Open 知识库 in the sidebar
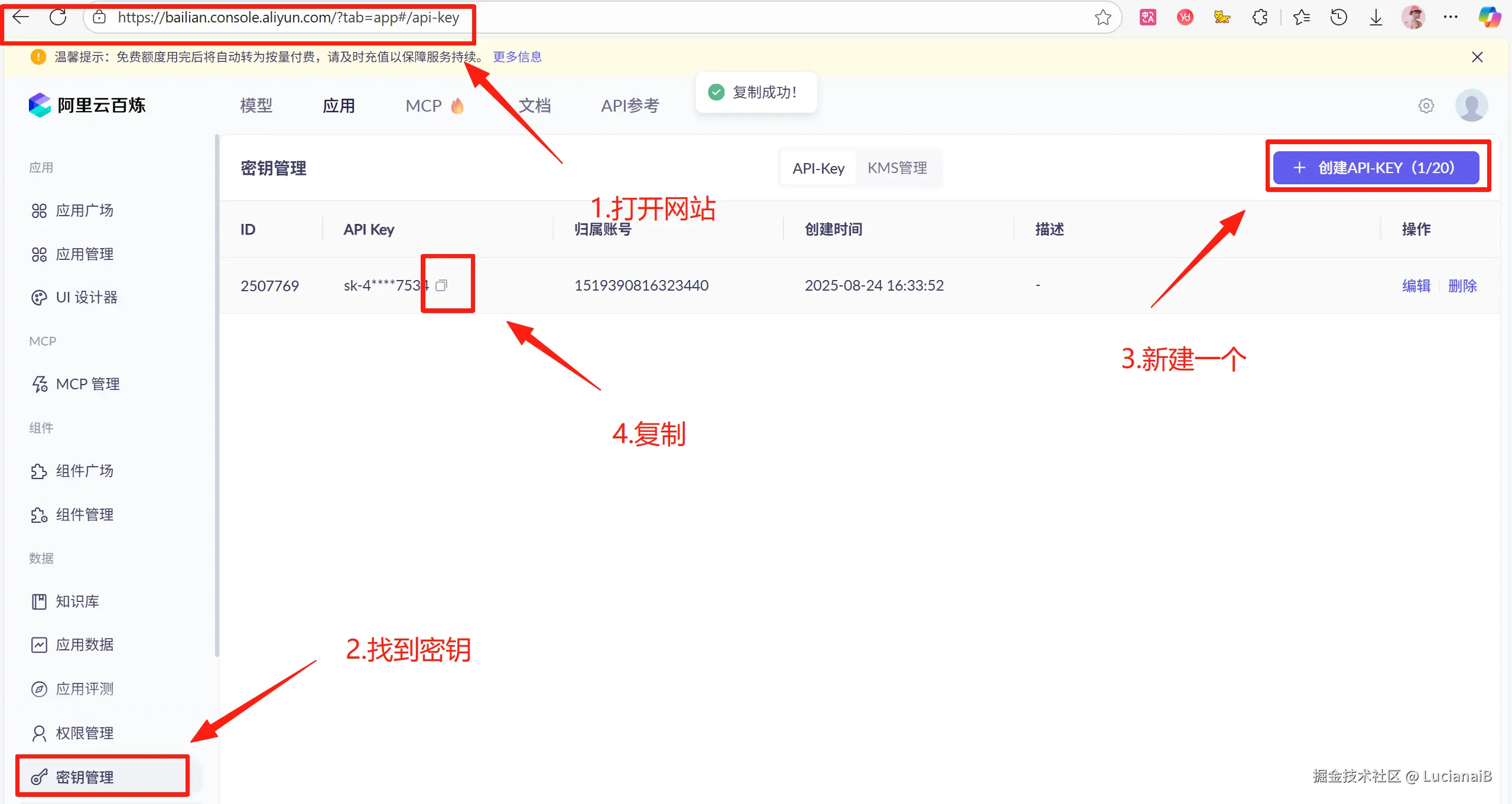The height and width of the screenshot is (804, 1512). (77, 601)
